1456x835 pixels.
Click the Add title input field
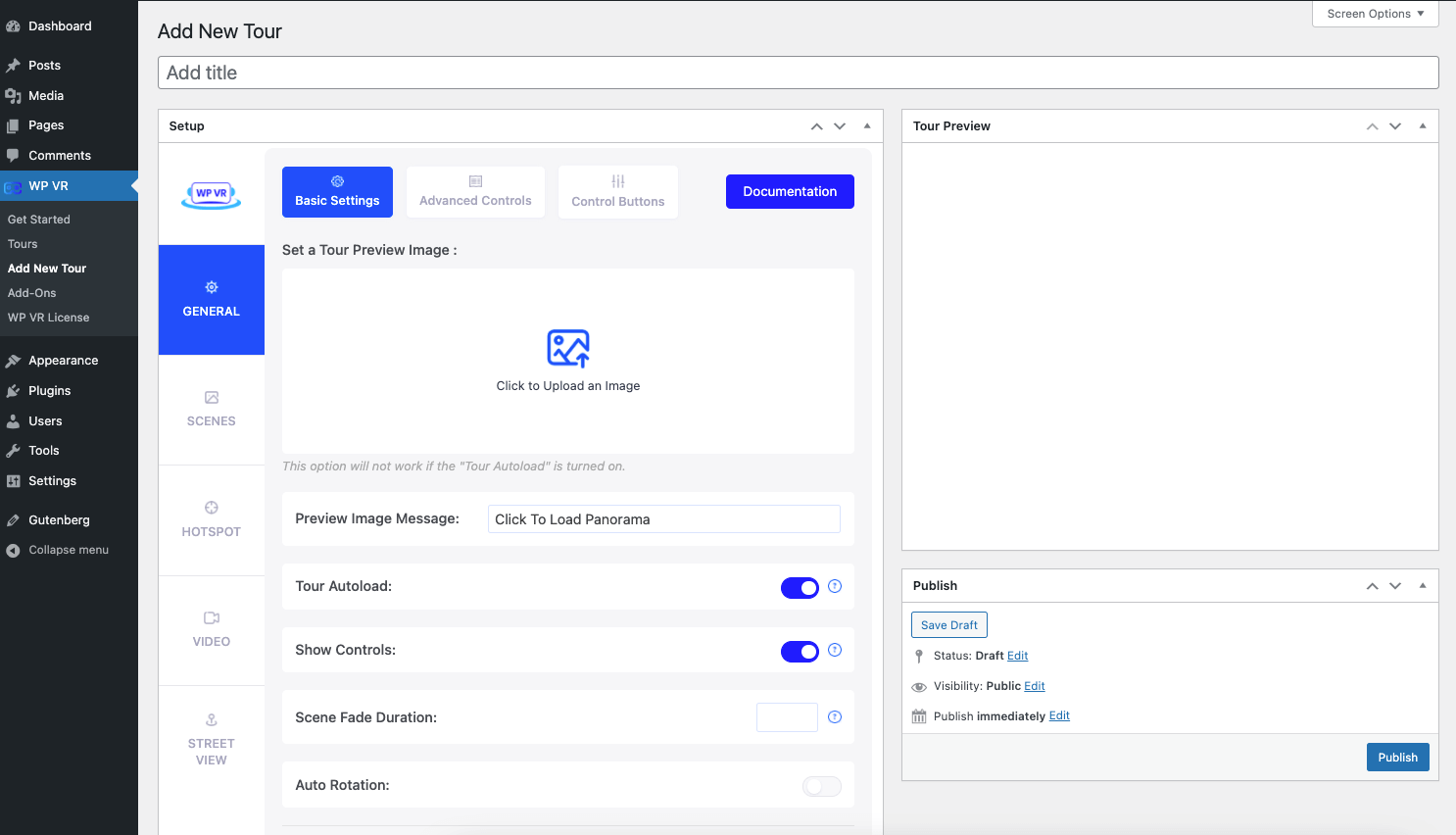tap(798, 73)
